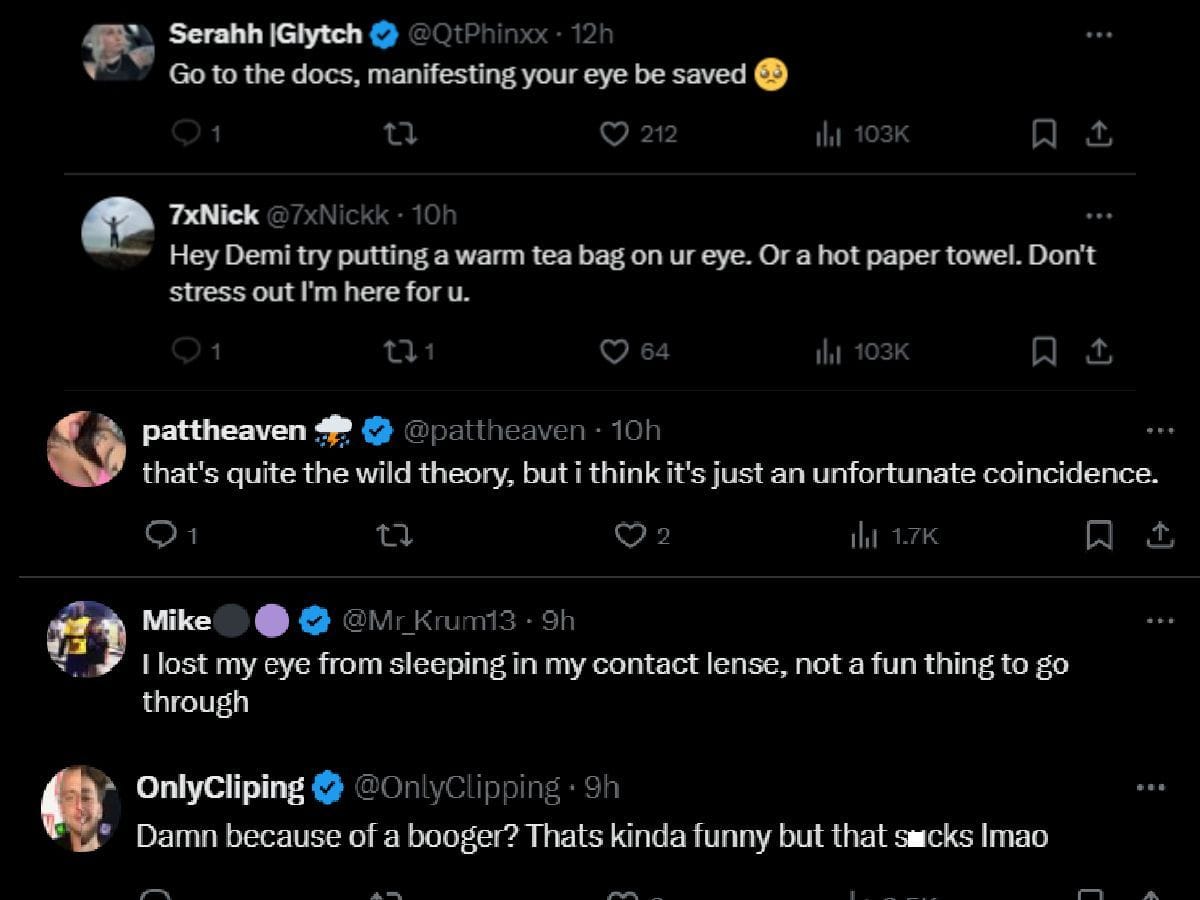
Task: Click the retweet icon on 7xNick's reply
Action: click(x=399, y=351)
